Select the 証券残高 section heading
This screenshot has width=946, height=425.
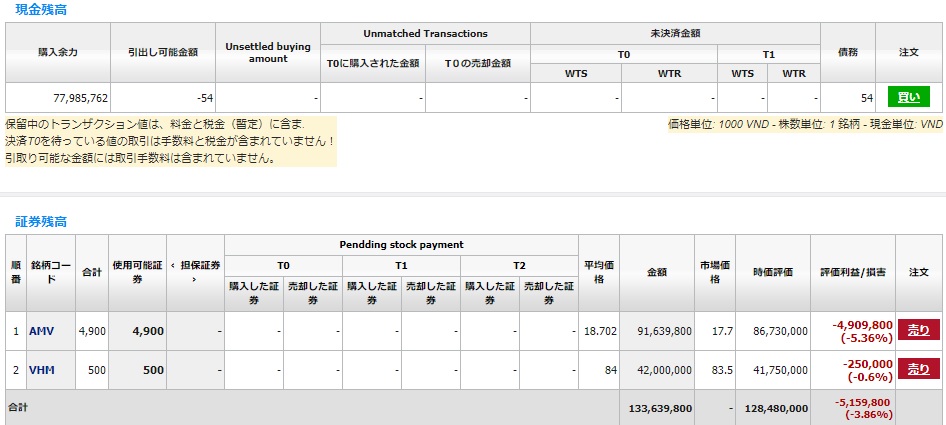click(x=42, y=220)
